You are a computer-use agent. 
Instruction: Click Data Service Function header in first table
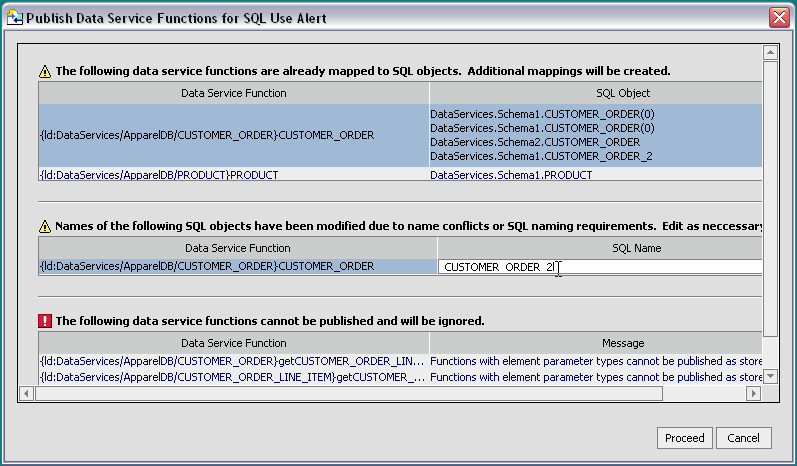click(234, 93)
